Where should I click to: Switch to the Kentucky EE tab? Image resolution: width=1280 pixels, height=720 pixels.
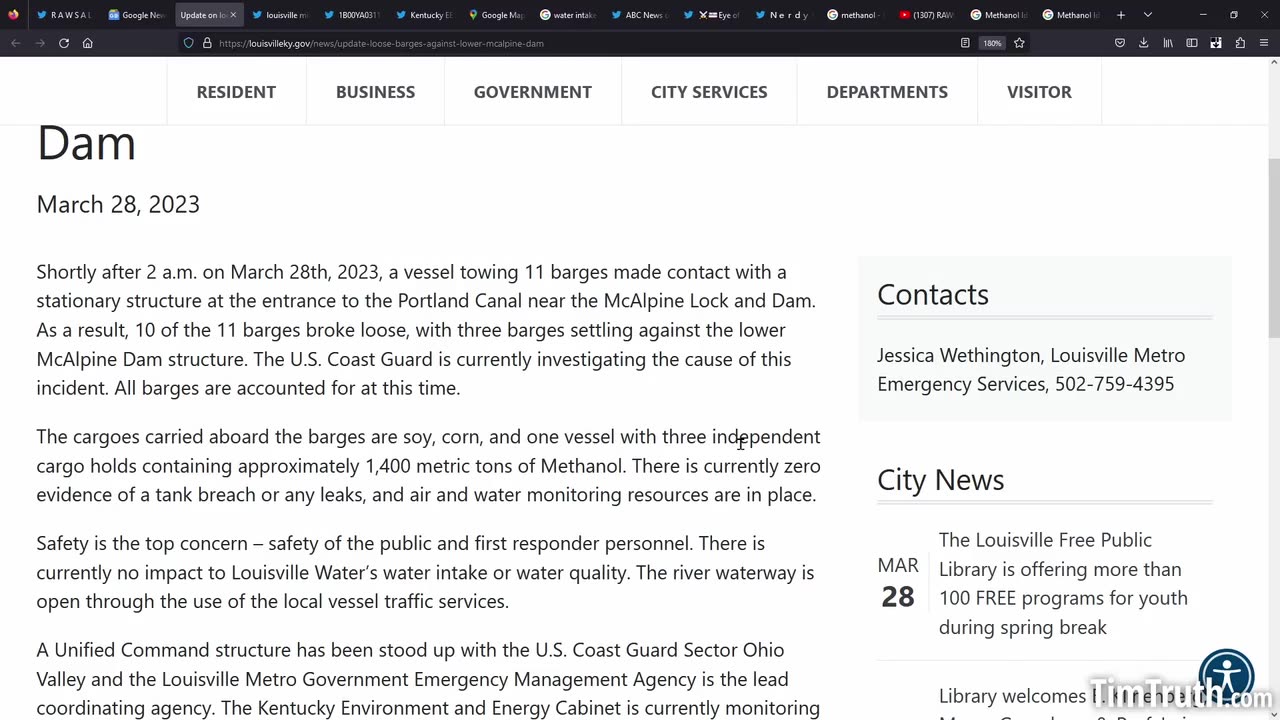click(x=424, y=15)
